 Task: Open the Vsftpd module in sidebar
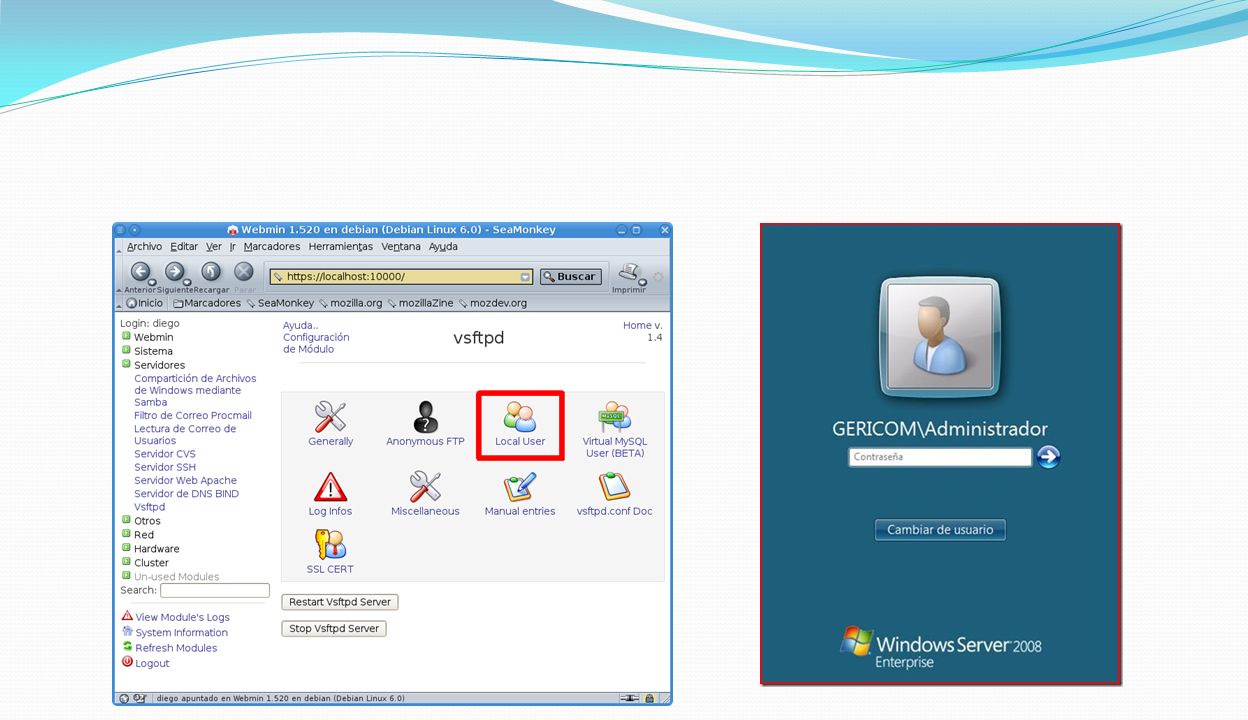[150, 507]
